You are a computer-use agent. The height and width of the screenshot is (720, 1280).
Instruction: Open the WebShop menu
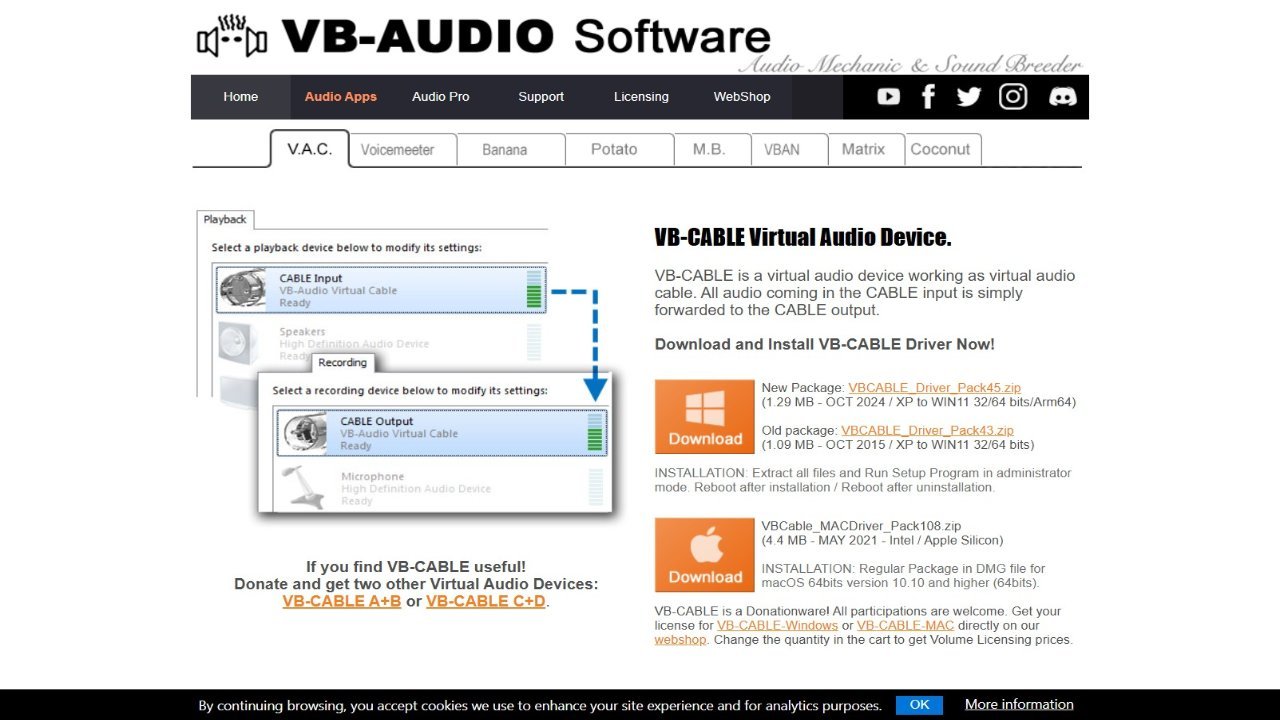point(742,97)
